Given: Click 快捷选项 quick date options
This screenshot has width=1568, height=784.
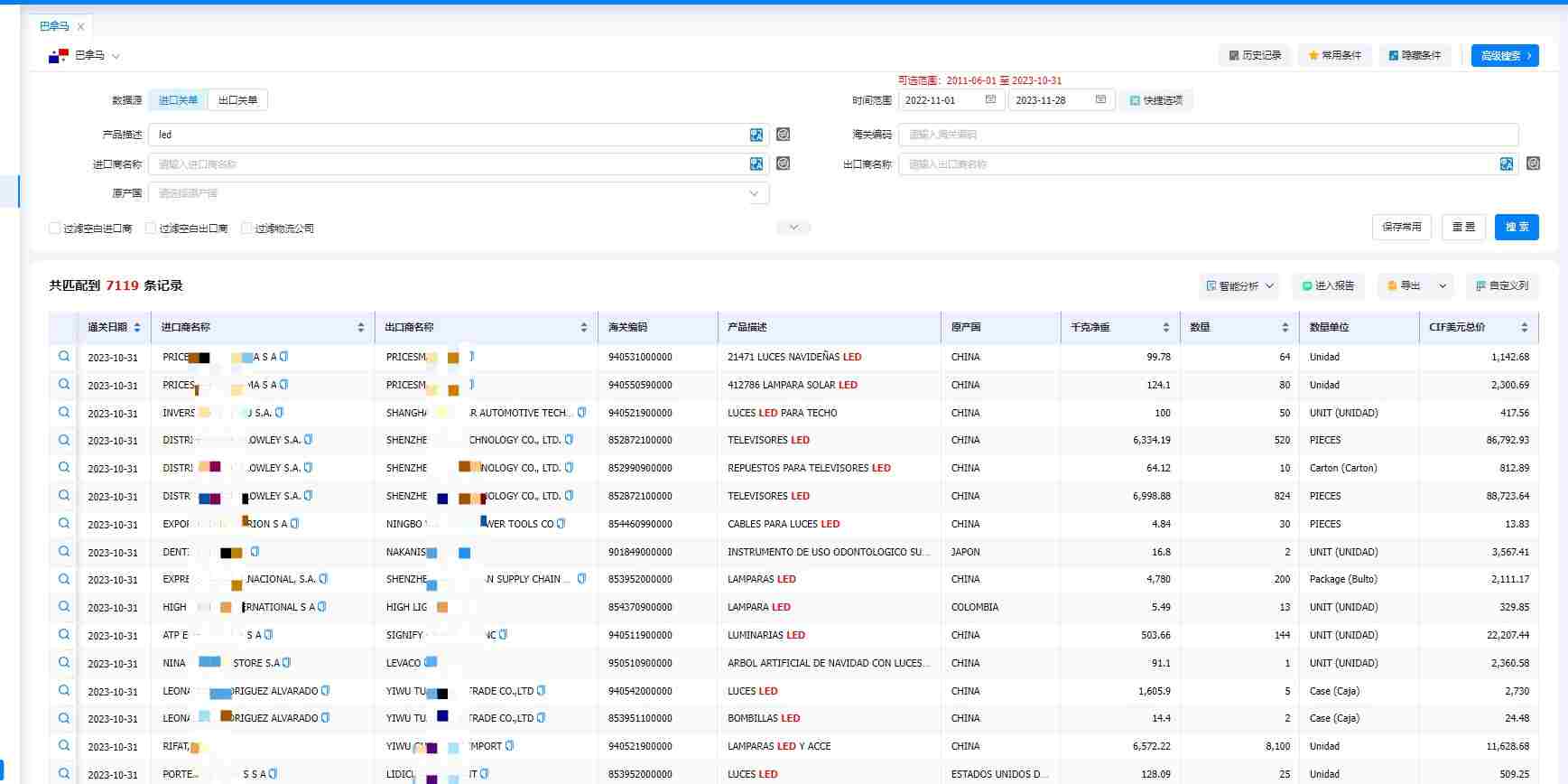Looking at the screenshot, I should pyautogui.click(x=1155, y=100).
